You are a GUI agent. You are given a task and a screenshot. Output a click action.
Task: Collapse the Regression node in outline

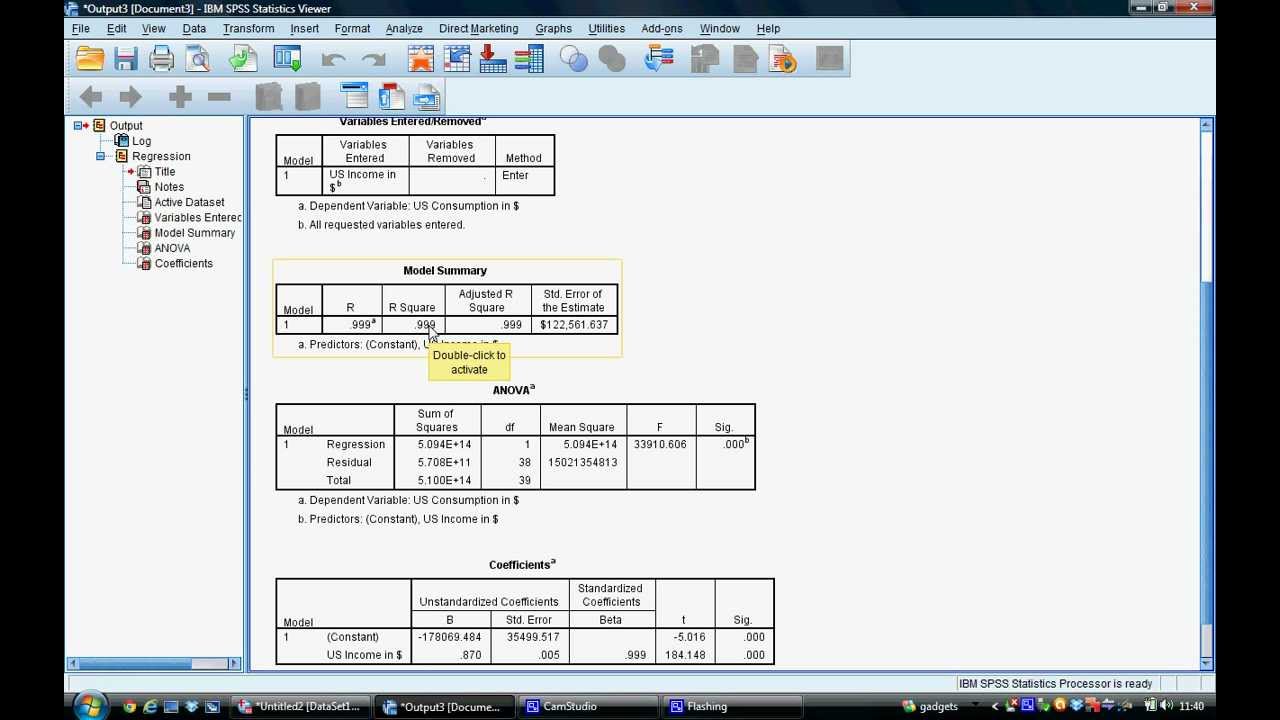101,156
